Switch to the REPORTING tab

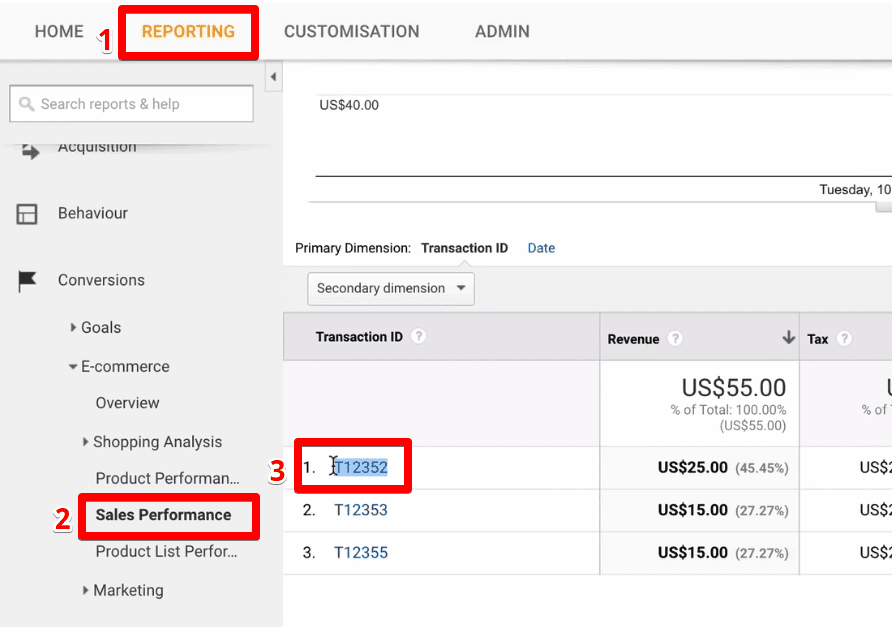[188, 31]
